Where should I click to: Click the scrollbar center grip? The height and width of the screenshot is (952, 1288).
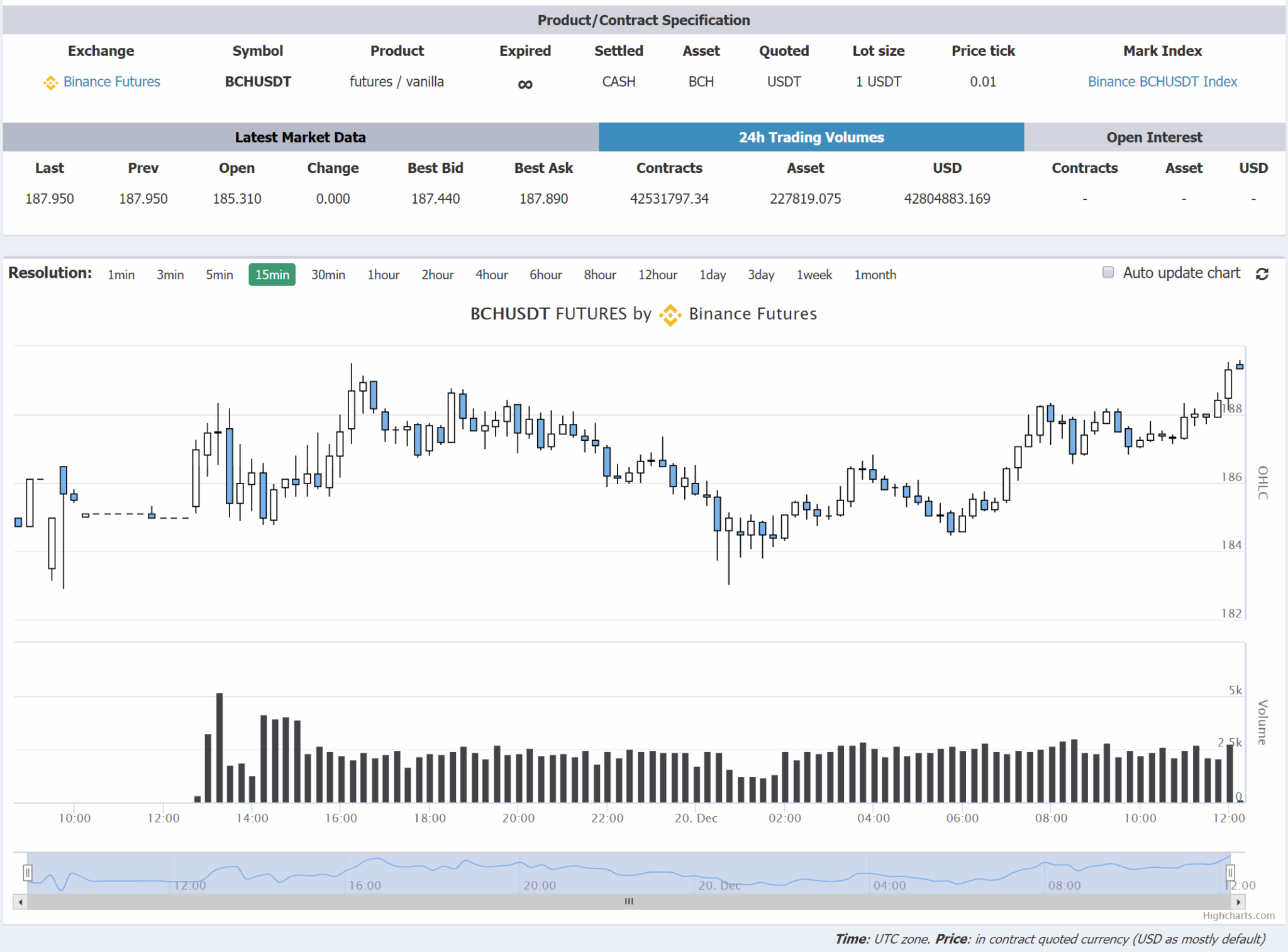tap(629, 902)
